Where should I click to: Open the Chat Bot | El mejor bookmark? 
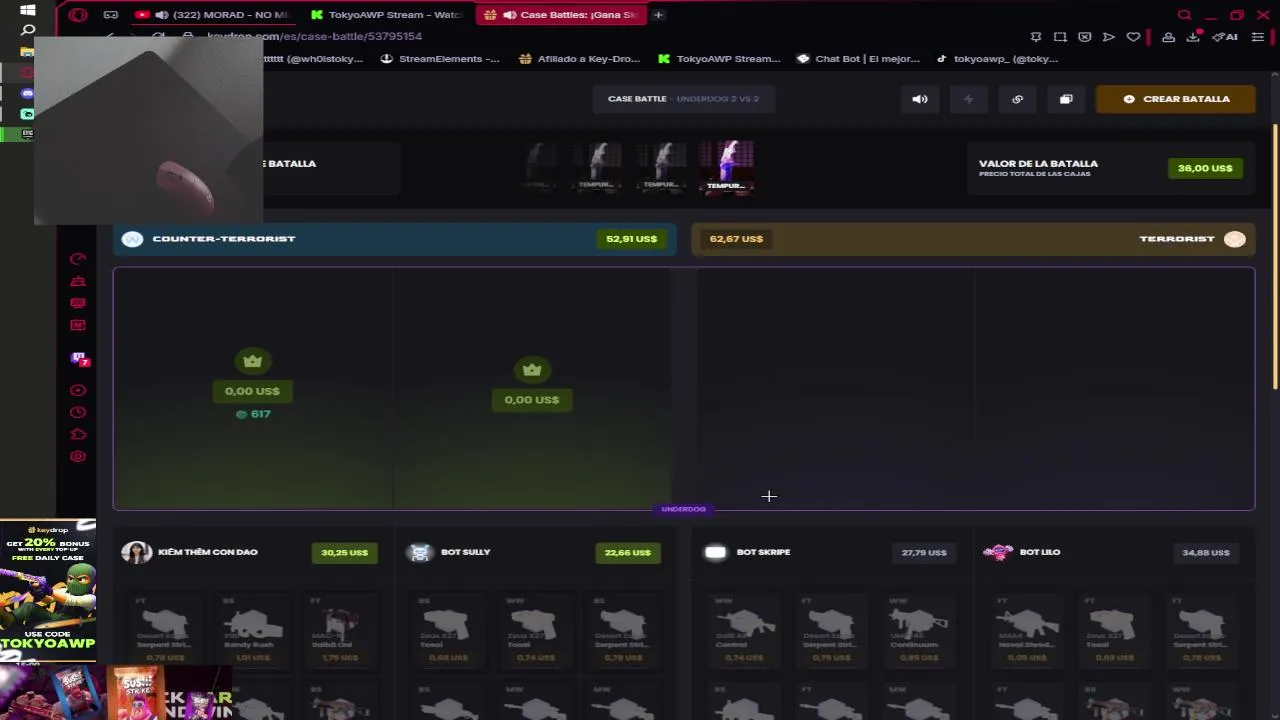coord(858,59)
